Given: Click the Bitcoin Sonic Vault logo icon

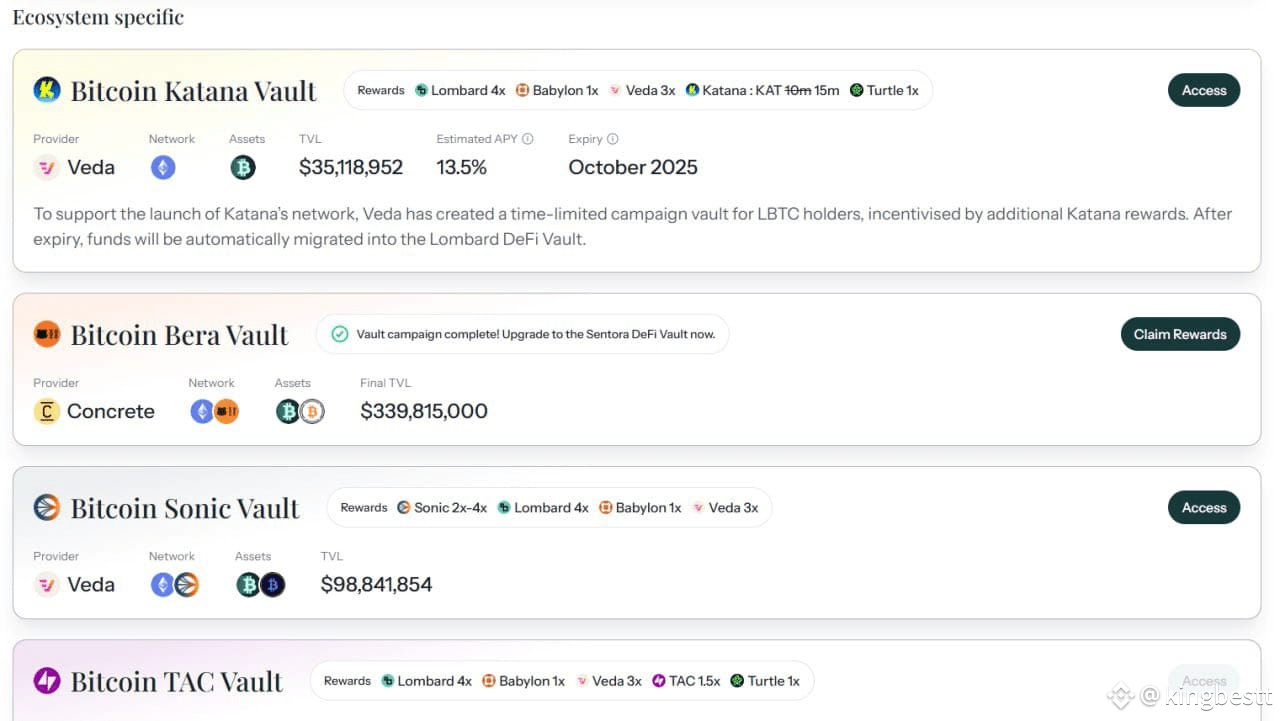Looking at the screenshot, I should [x=47, y=507].
